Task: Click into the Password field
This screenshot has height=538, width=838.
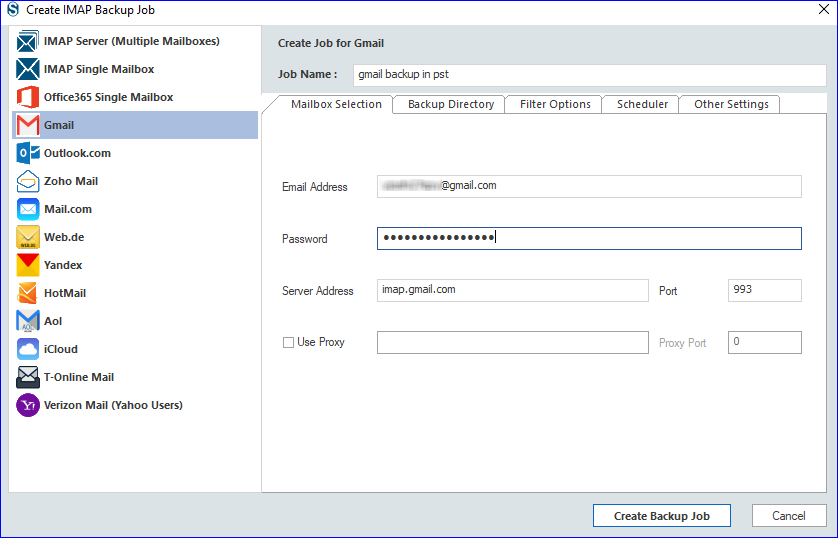Action: point(589,238)
